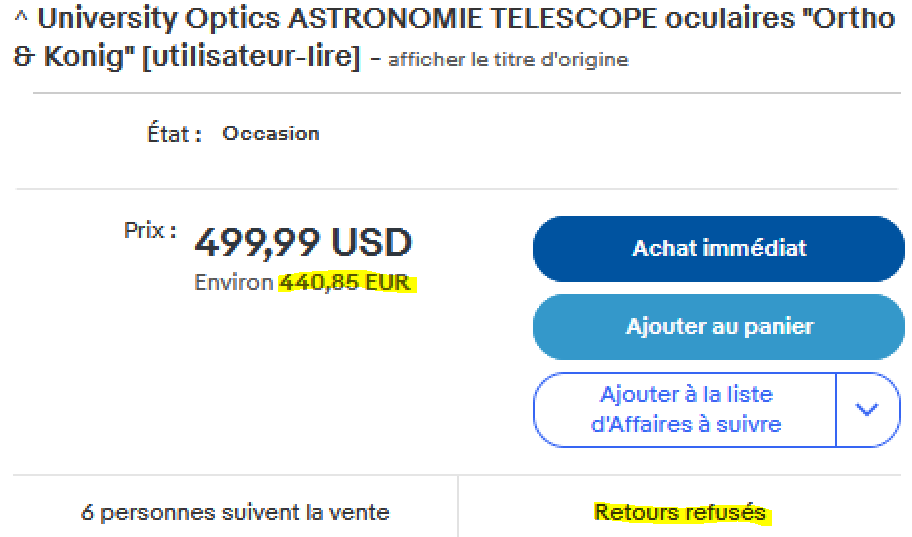The width and height of the screenshot is (912, 537).
Task: Click the 499,99 USD price
Action: [302, 243]
